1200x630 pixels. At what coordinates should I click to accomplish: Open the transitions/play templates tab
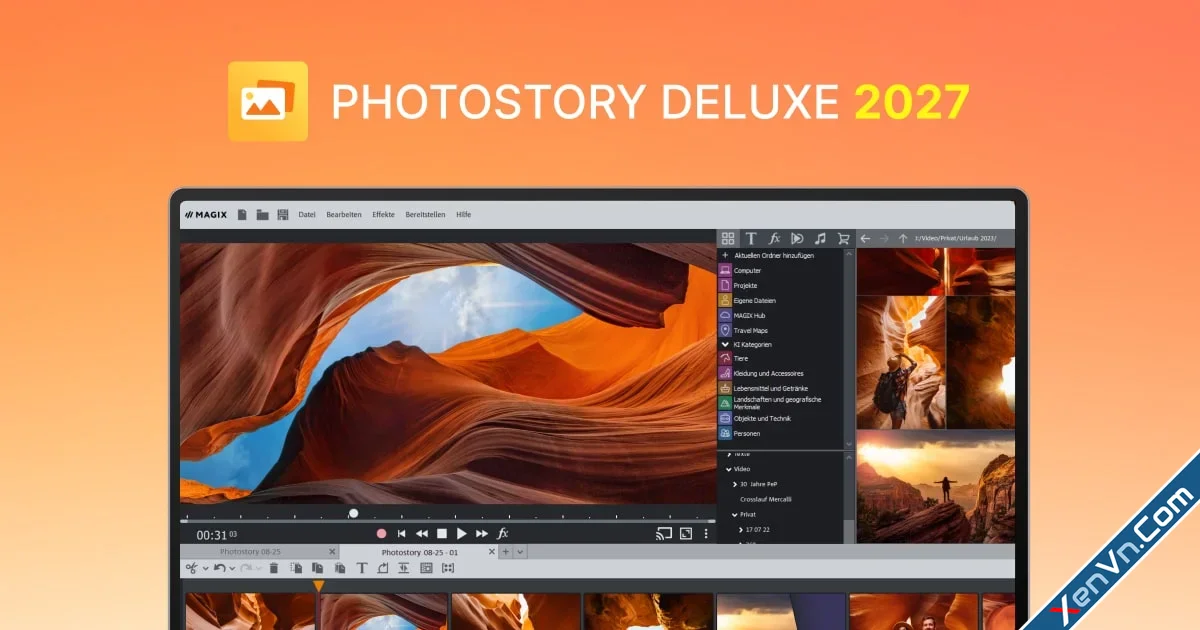797,238
